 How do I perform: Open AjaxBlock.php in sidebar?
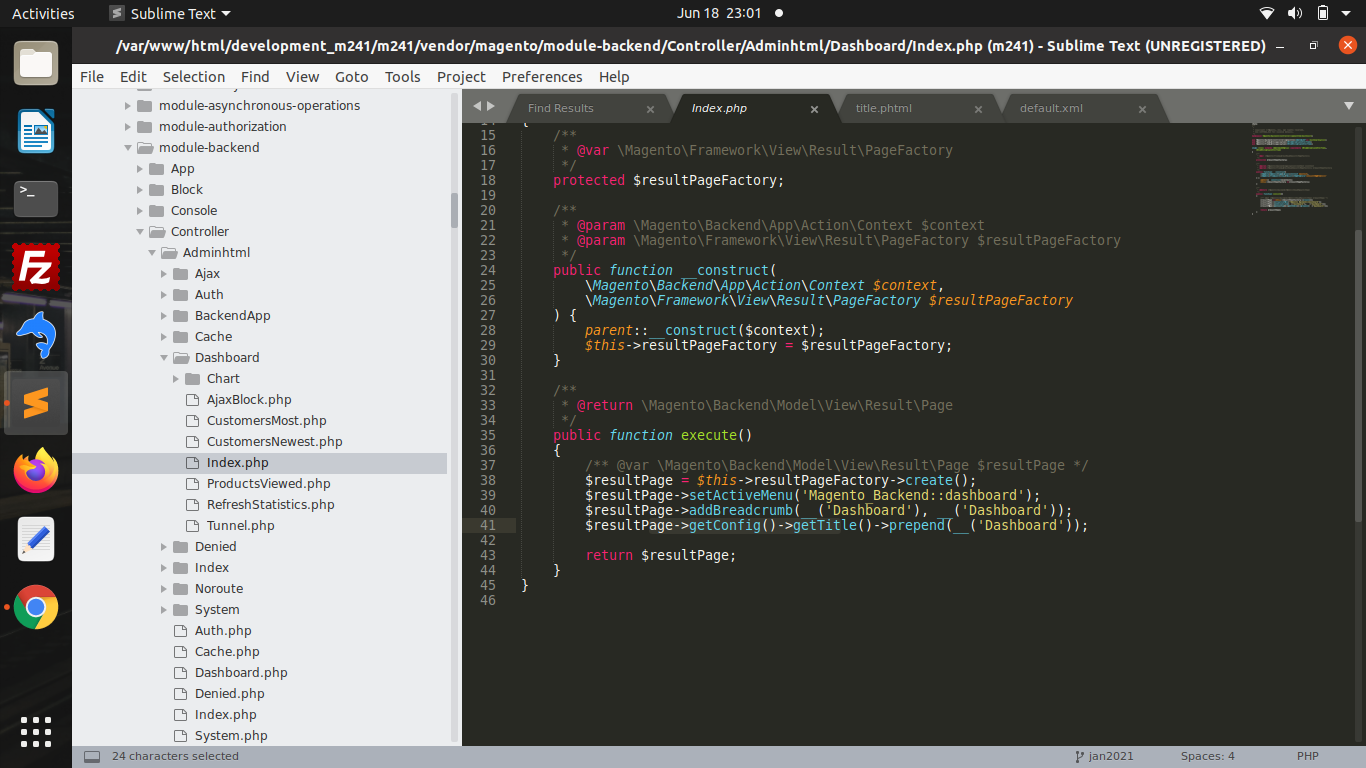(249, 400)
